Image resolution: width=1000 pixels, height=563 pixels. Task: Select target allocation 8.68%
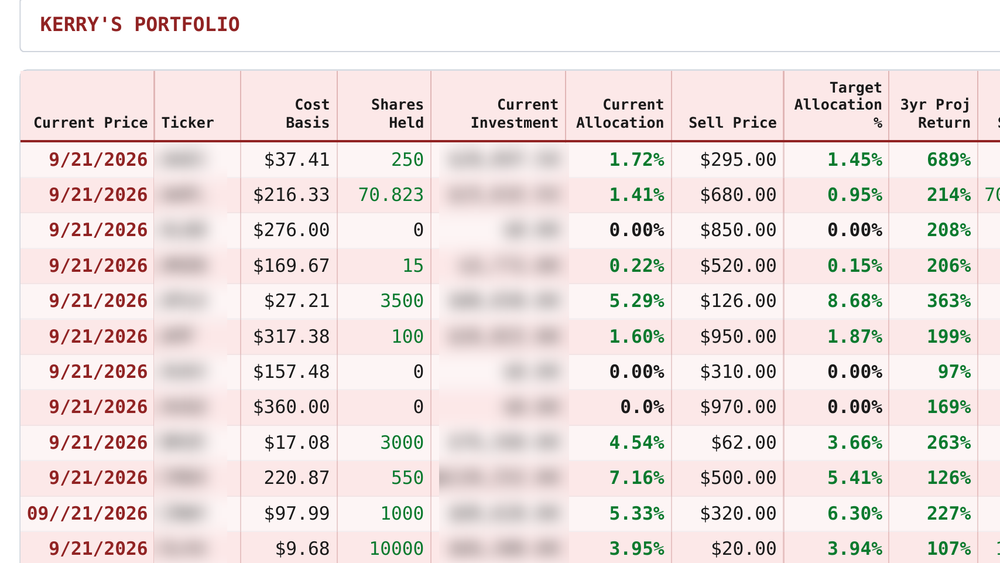[855, 300]
